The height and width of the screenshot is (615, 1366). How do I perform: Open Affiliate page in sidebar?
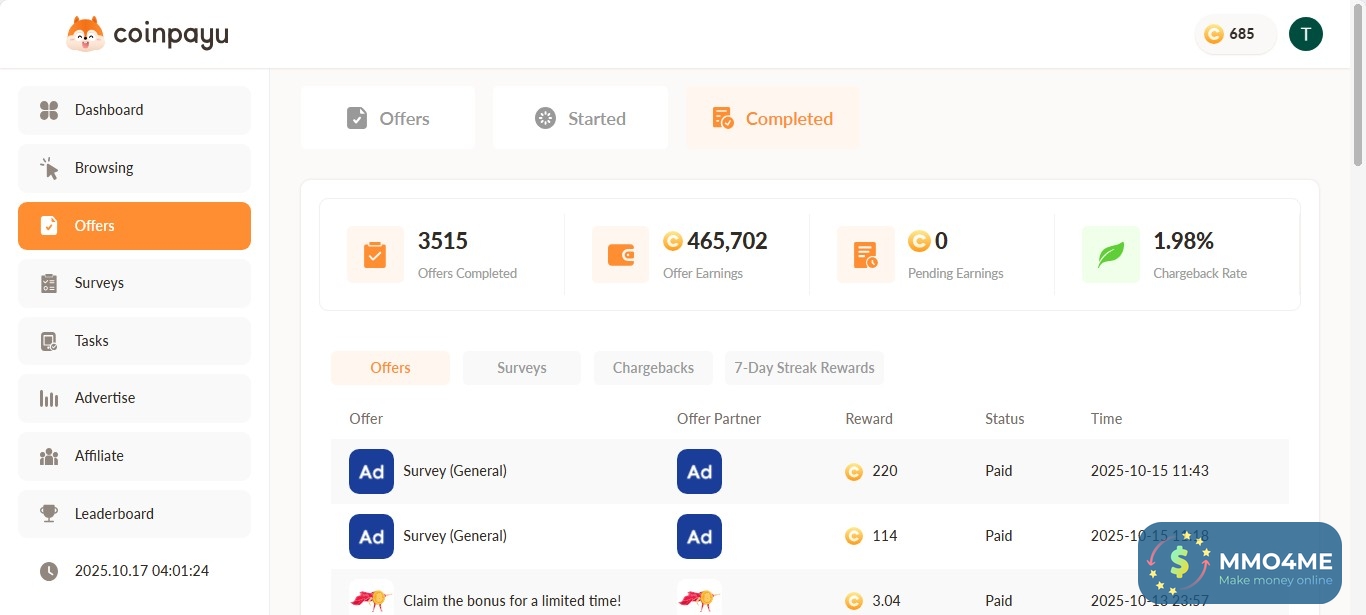coord(134,456)
